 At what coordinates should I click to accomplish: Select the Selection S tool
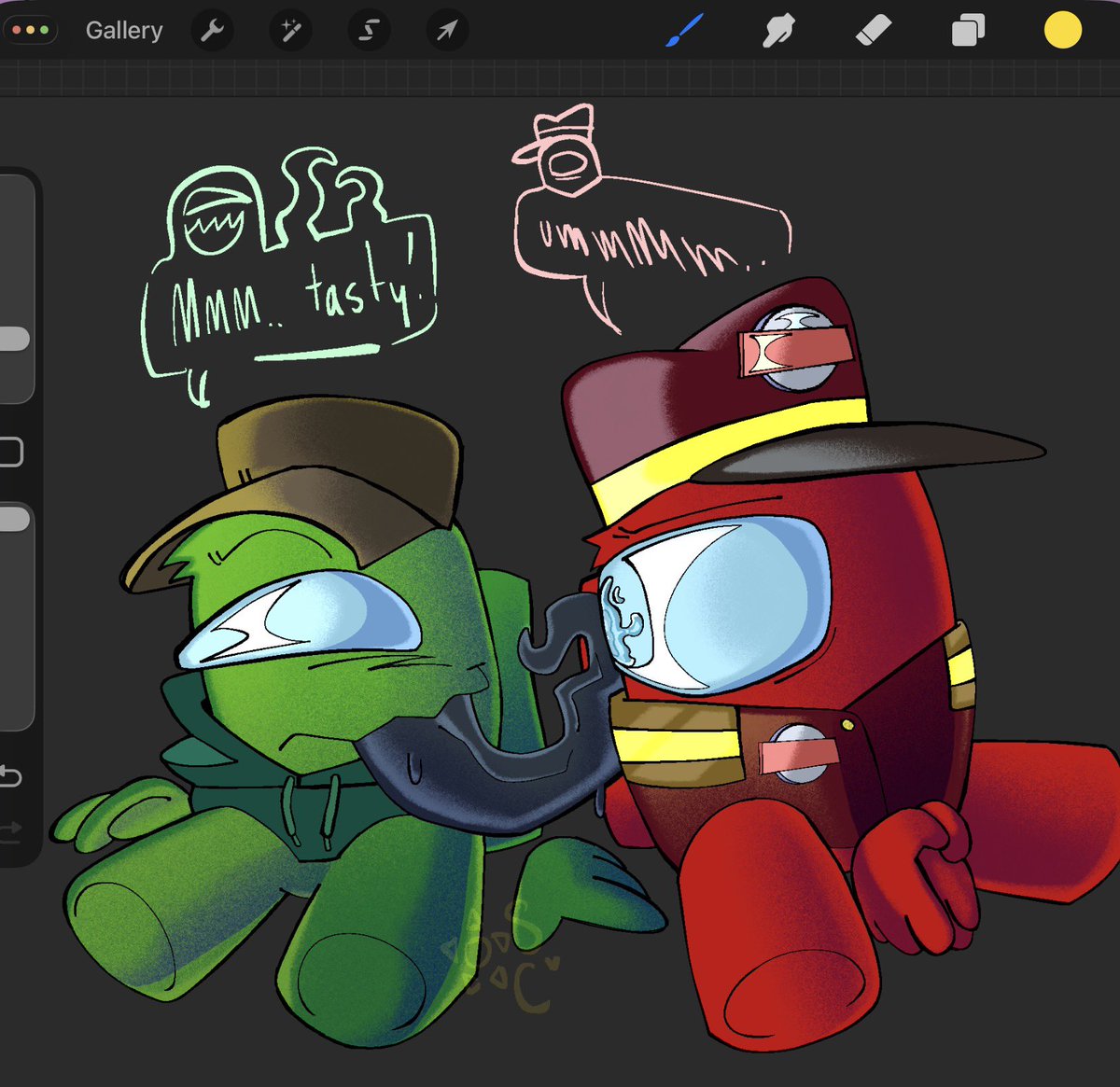369,31
